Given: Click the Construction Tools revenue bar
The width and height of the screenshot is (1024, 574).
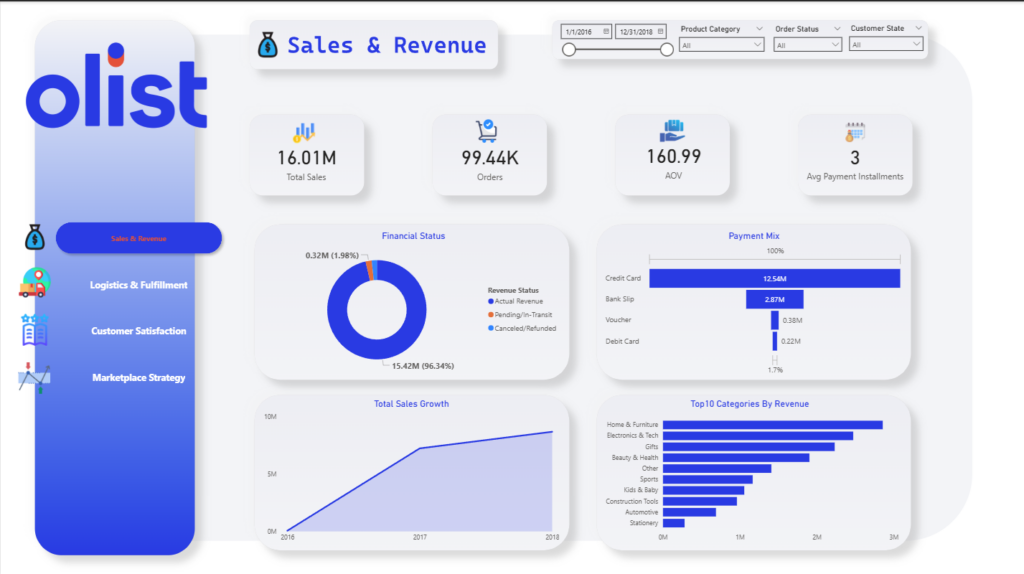Looking at the screenshot, I should coord(699,502).
